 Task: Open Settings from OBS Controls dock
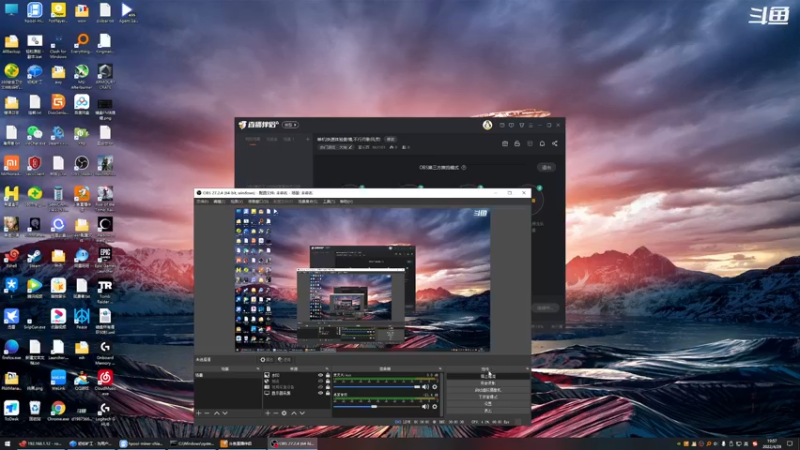[488, 404]
